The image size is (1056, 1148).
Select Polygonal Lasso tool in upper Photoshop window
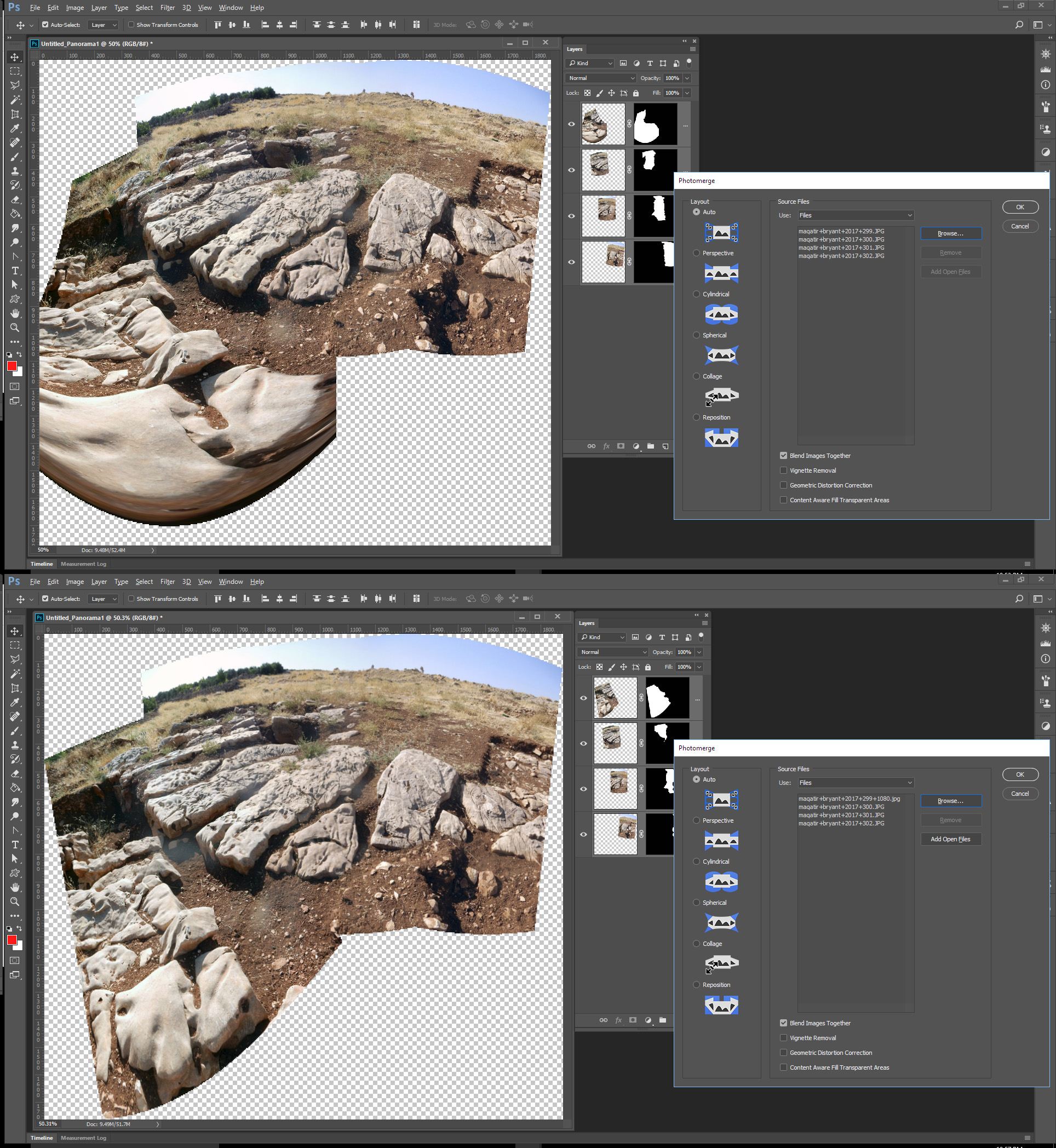tap(15, 85)
